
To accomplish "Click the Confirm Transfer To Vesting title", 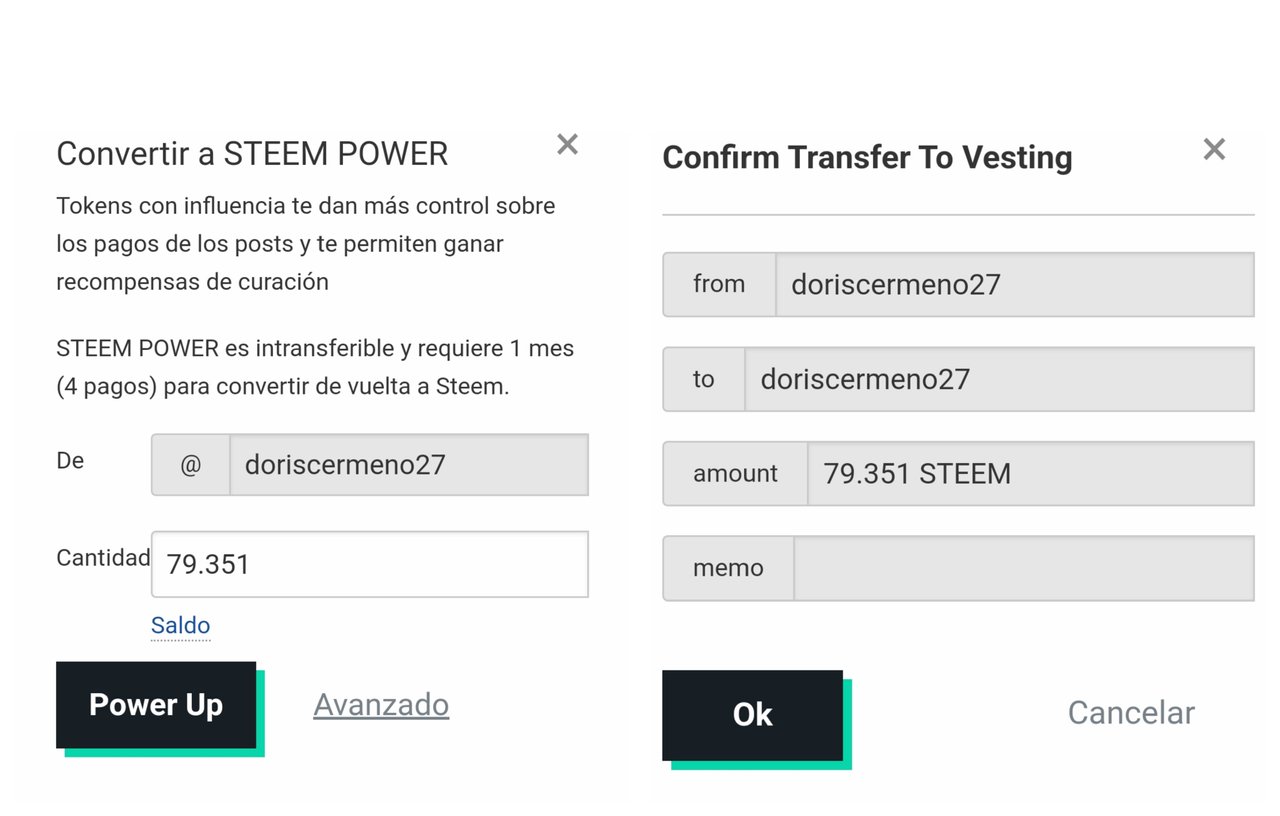I will coord(867,157).
